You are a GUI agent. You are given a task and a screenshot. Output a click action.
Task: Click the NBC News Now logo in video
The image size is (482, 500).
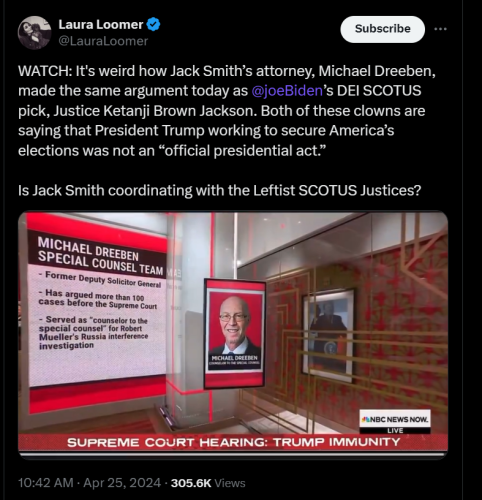pos(395,419)
